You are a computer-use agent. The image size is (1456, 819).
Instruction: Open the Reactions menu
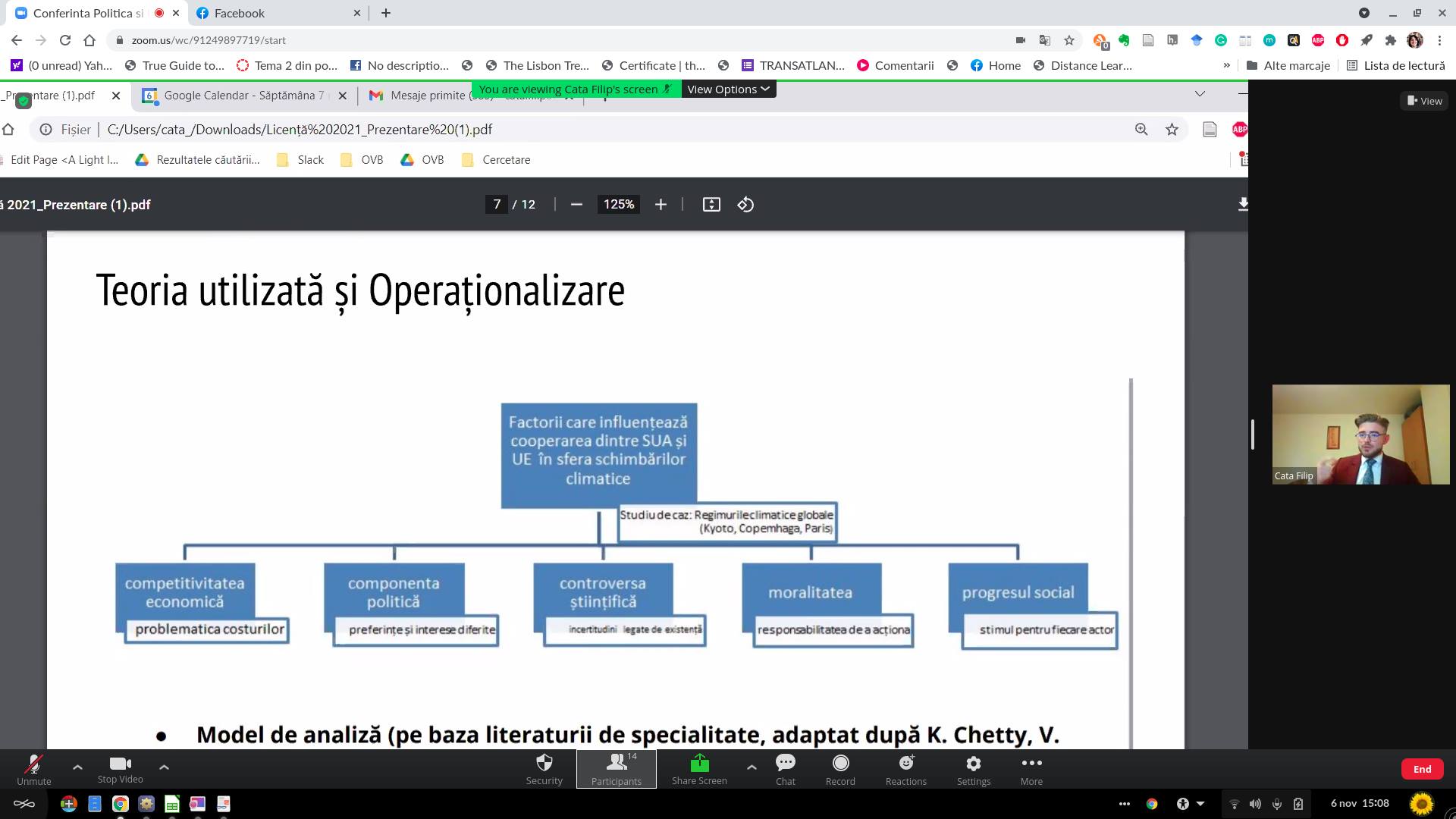(905, 768)
